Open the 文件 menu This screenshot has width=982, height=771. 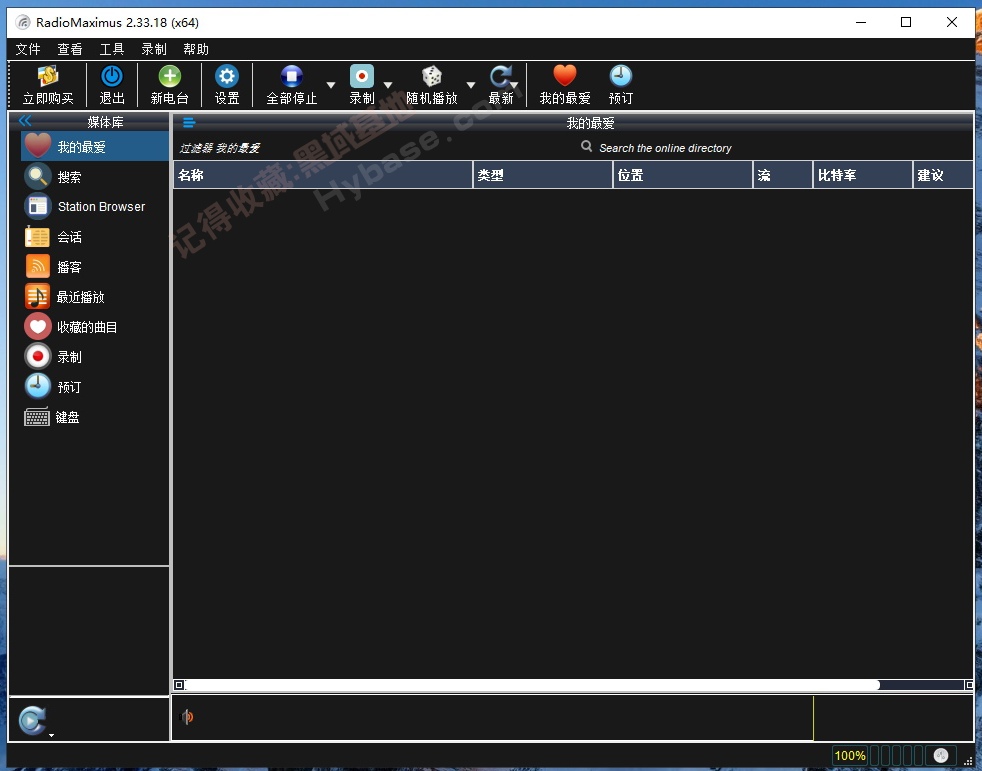coord(28,49)
